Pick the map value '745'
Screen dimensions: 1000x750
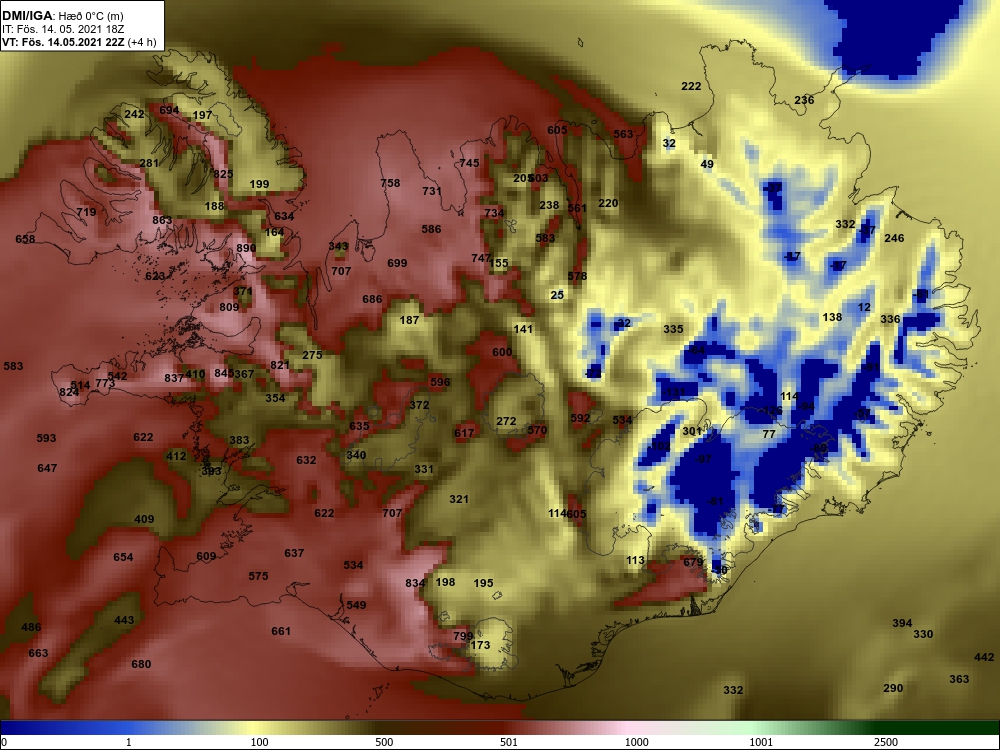(469, 163)
